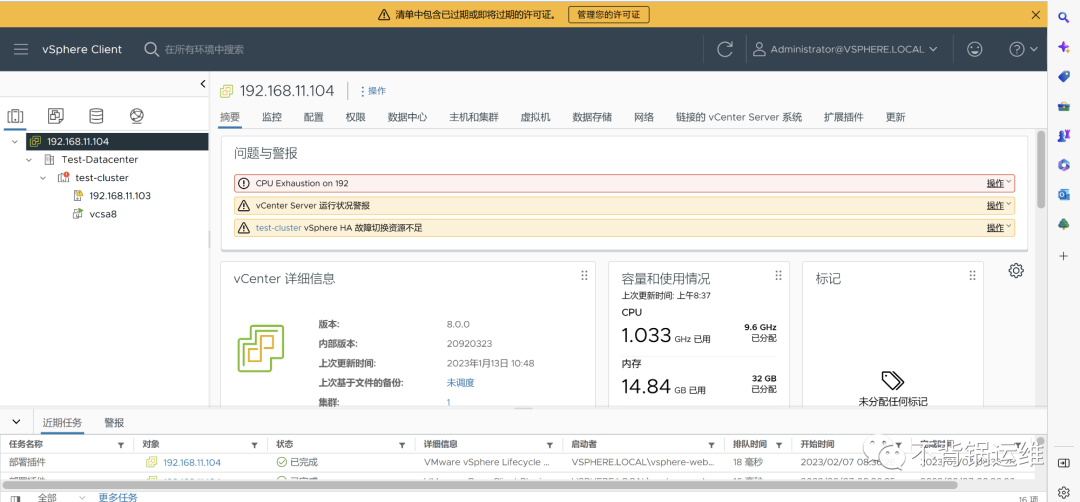The width and height of the screenshot is (1080, 502).
Task: Grab the capacity and usage card handle
Action: coord(778,275)
